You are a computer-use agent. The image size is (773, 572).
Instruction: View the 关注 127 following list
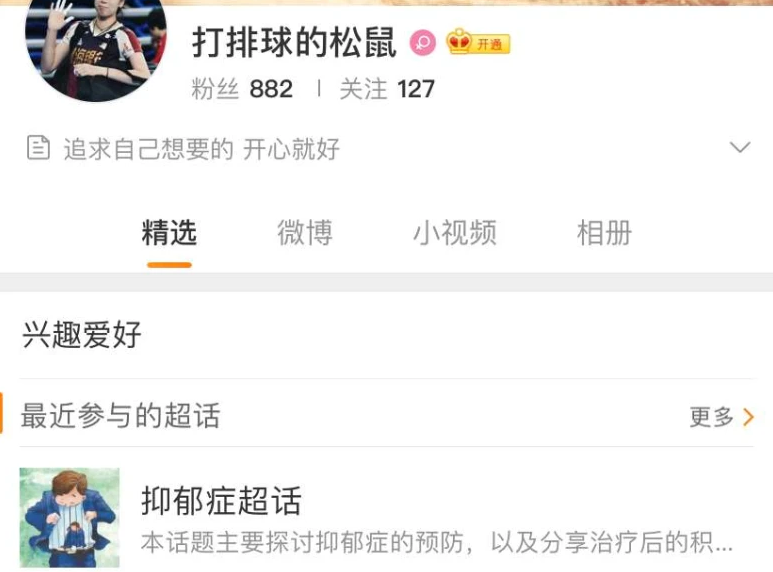click(x=387, y=89)
